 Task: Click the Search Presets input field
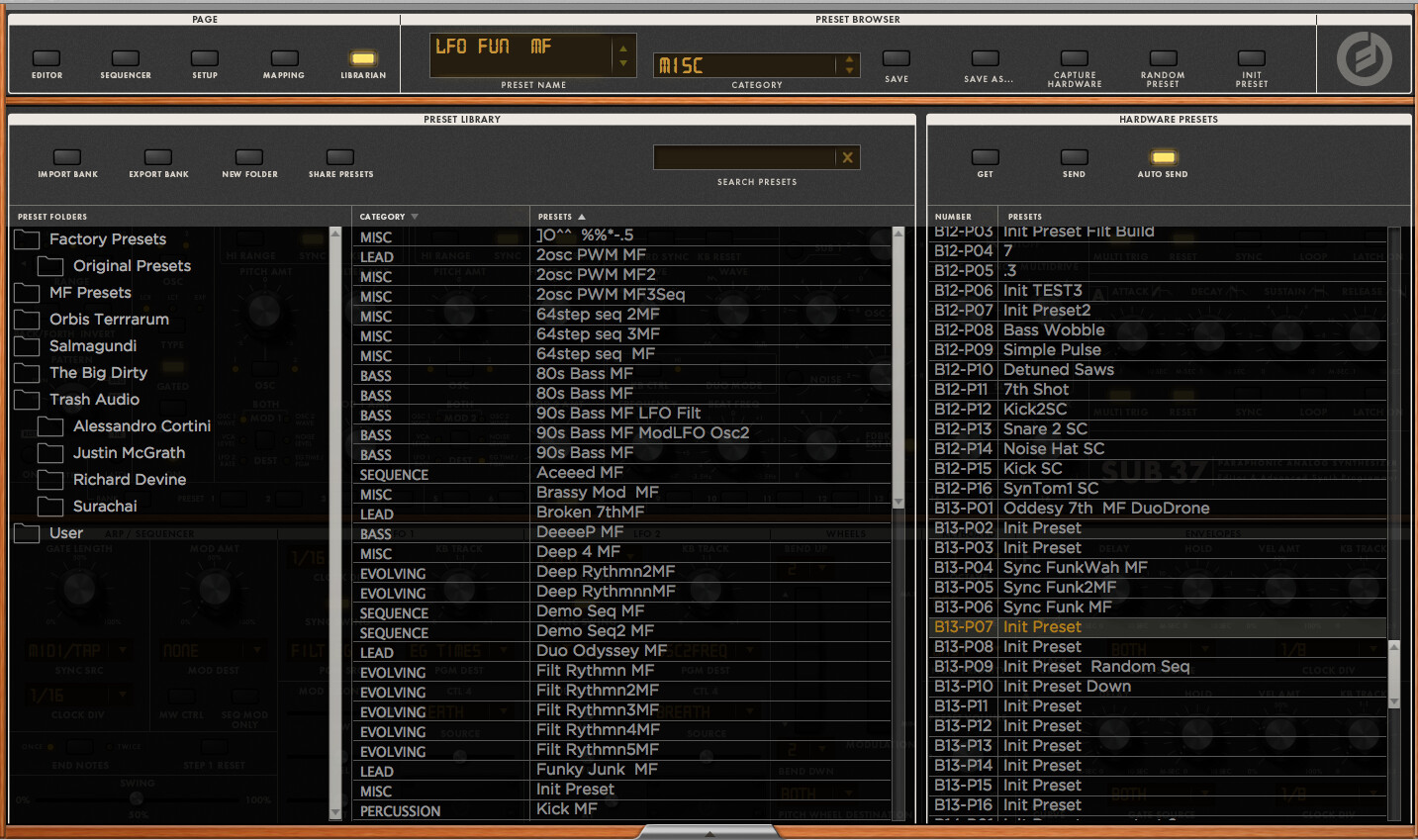click(x=744, y=157)
